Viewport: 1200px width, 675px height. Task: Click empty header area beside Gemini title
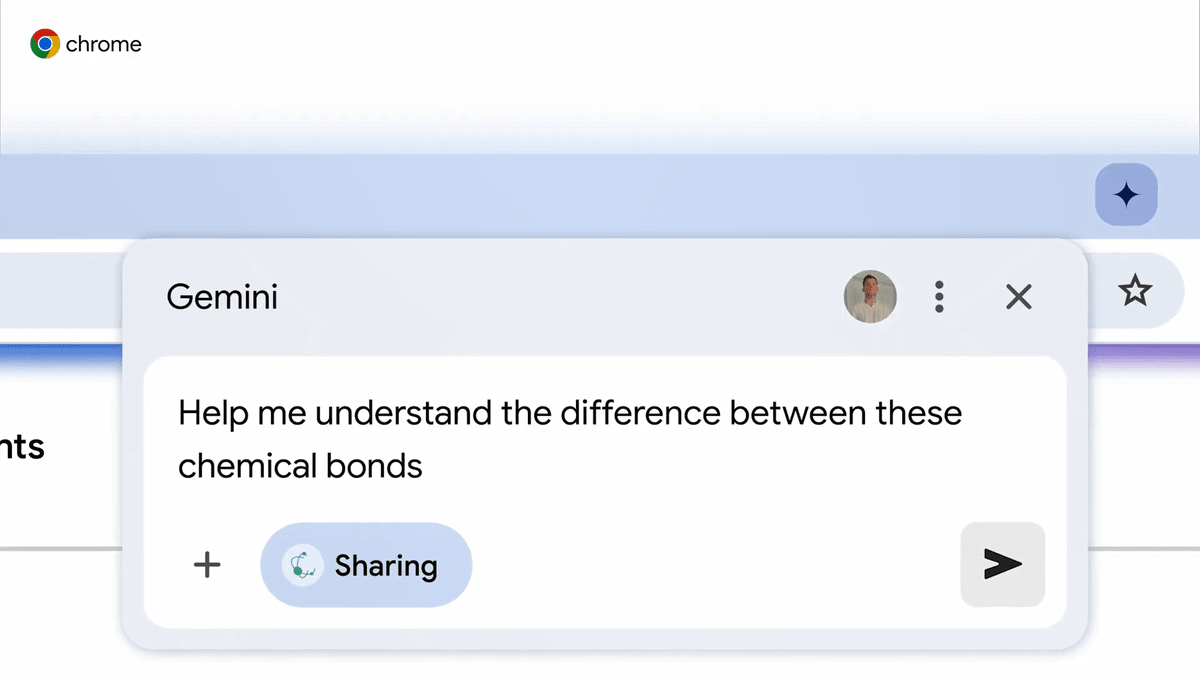[x=560, y=297]
